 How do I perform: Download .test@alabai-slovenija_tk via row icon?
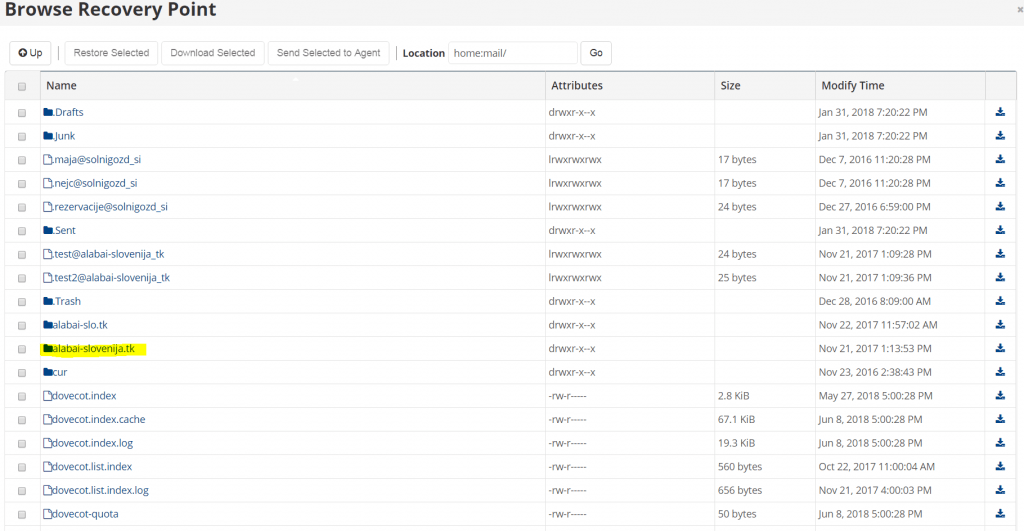[1000, 254]
